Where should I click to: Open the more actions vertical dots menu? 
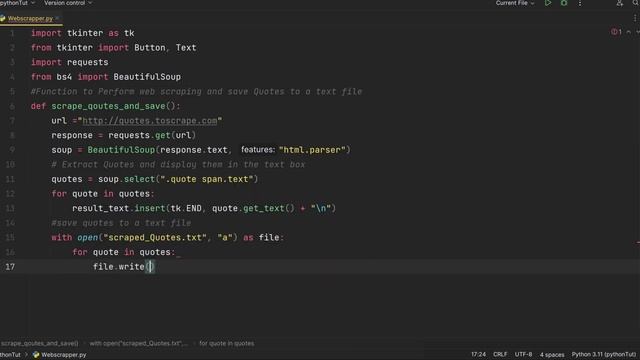coord(580,3)
